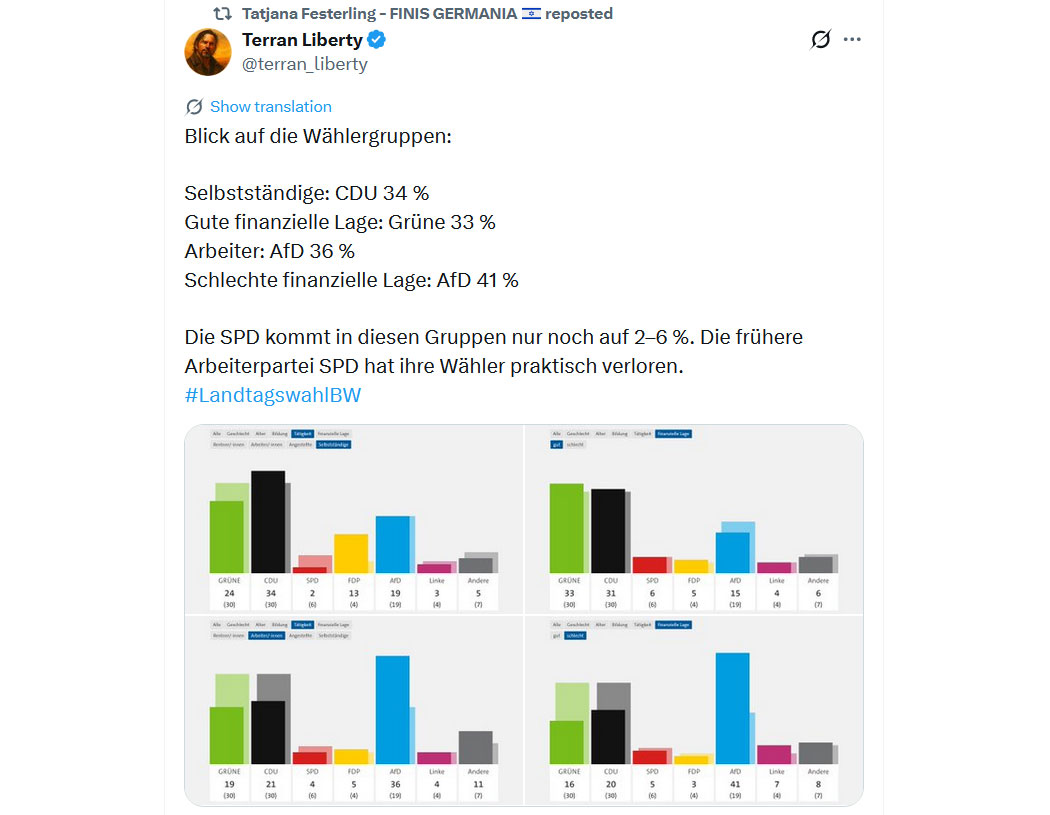Open the chart image where AfD has 36
Viewport: 1050px width, 815px height.
[x=354, y=710]
